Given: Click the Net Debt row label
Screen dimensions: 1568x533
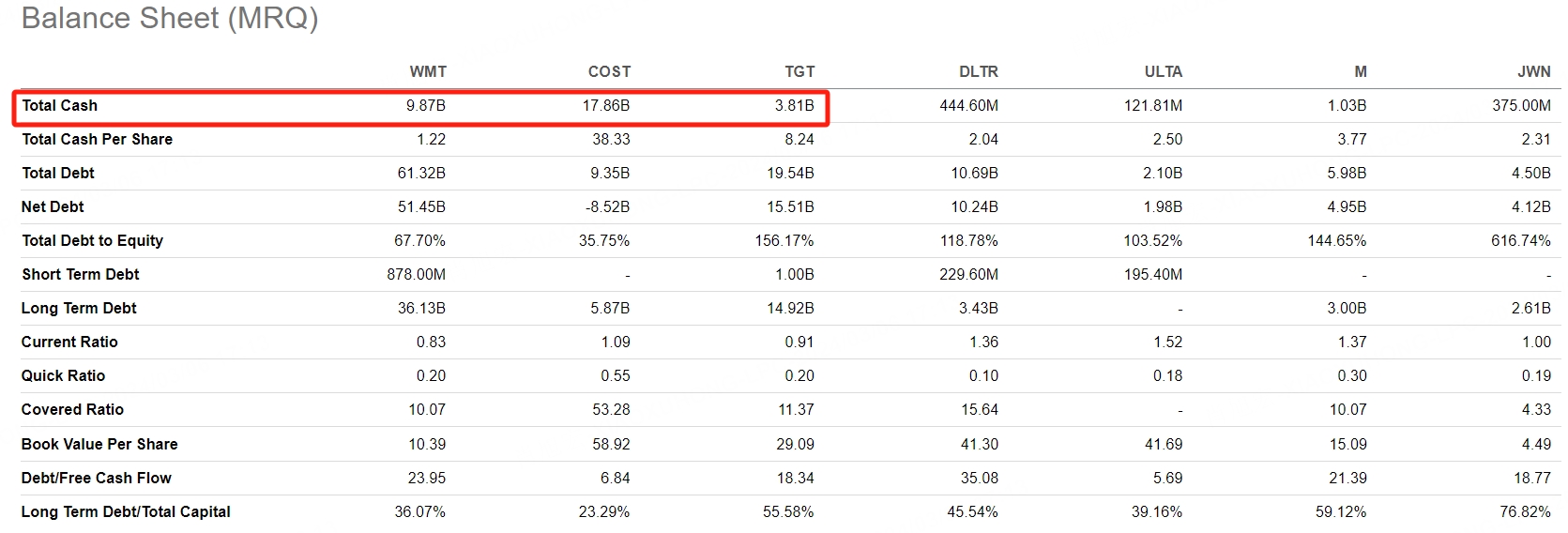Looking at the screenshot, I should pyautogui.click(x=53, y=206).
